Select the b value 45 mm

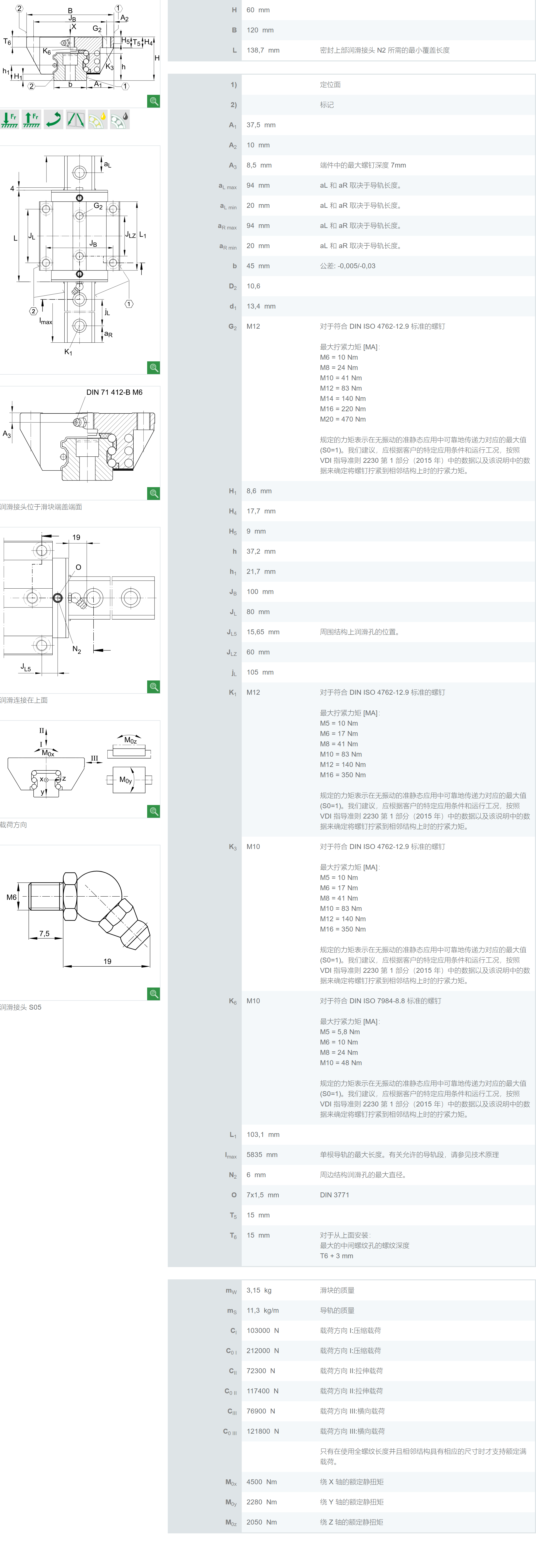point(258,267)
